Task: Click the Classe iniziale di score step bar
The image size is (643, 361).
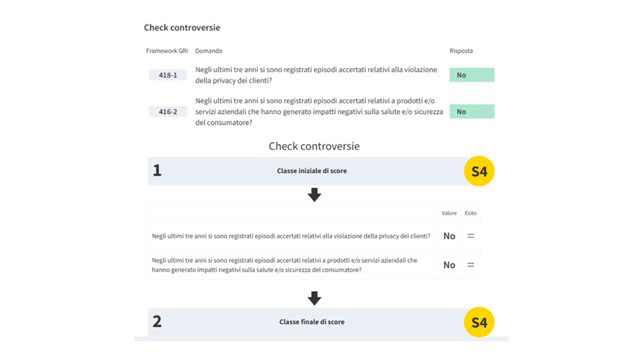Action: [312, 171]
